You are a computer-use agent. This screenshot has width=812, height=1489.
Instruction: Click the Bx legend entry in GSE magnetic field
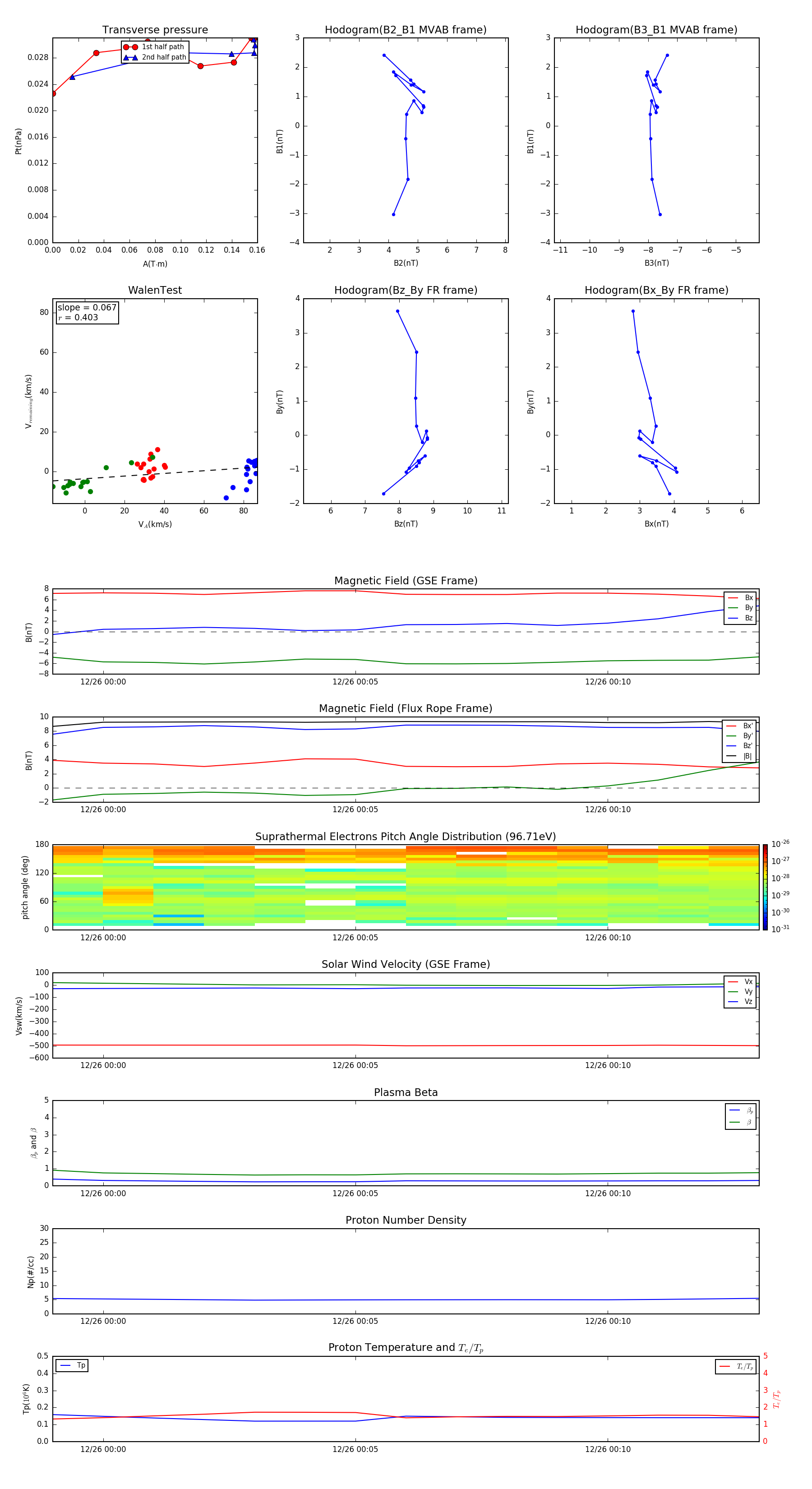(740, 598)
